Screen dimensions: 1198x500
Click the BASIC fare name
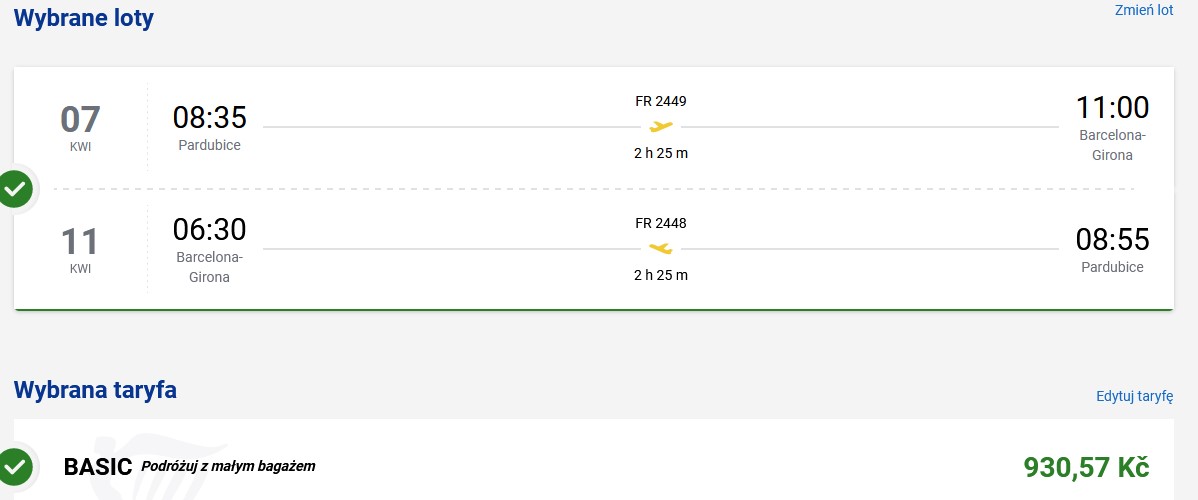click(x=99, y=466)
